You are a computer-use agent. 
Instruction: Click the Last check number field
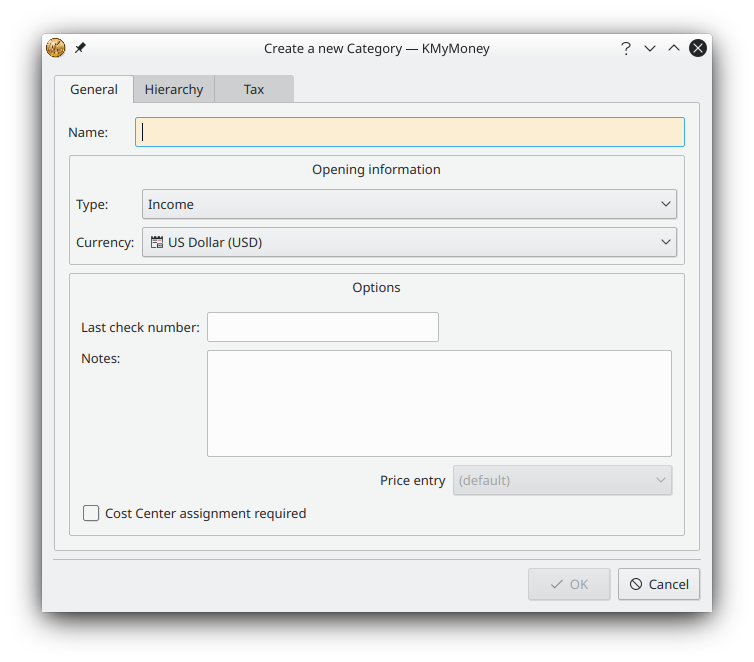pyautogui.click(x=322, y=327)
